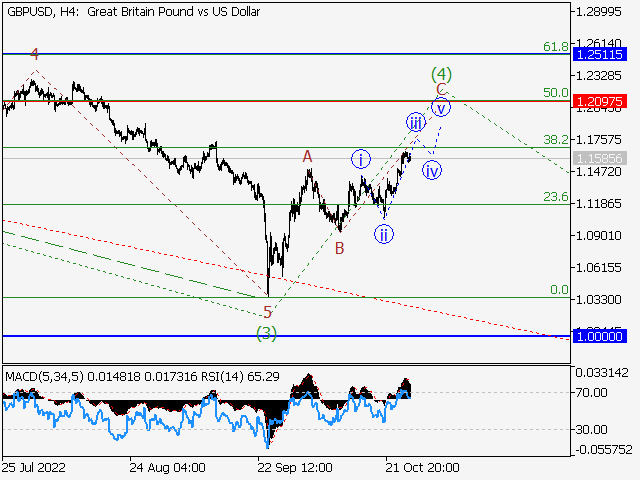Screen dimensions: 640x480
Task: Select the 1.20975 red price label
Action: (x=600, y=101)
